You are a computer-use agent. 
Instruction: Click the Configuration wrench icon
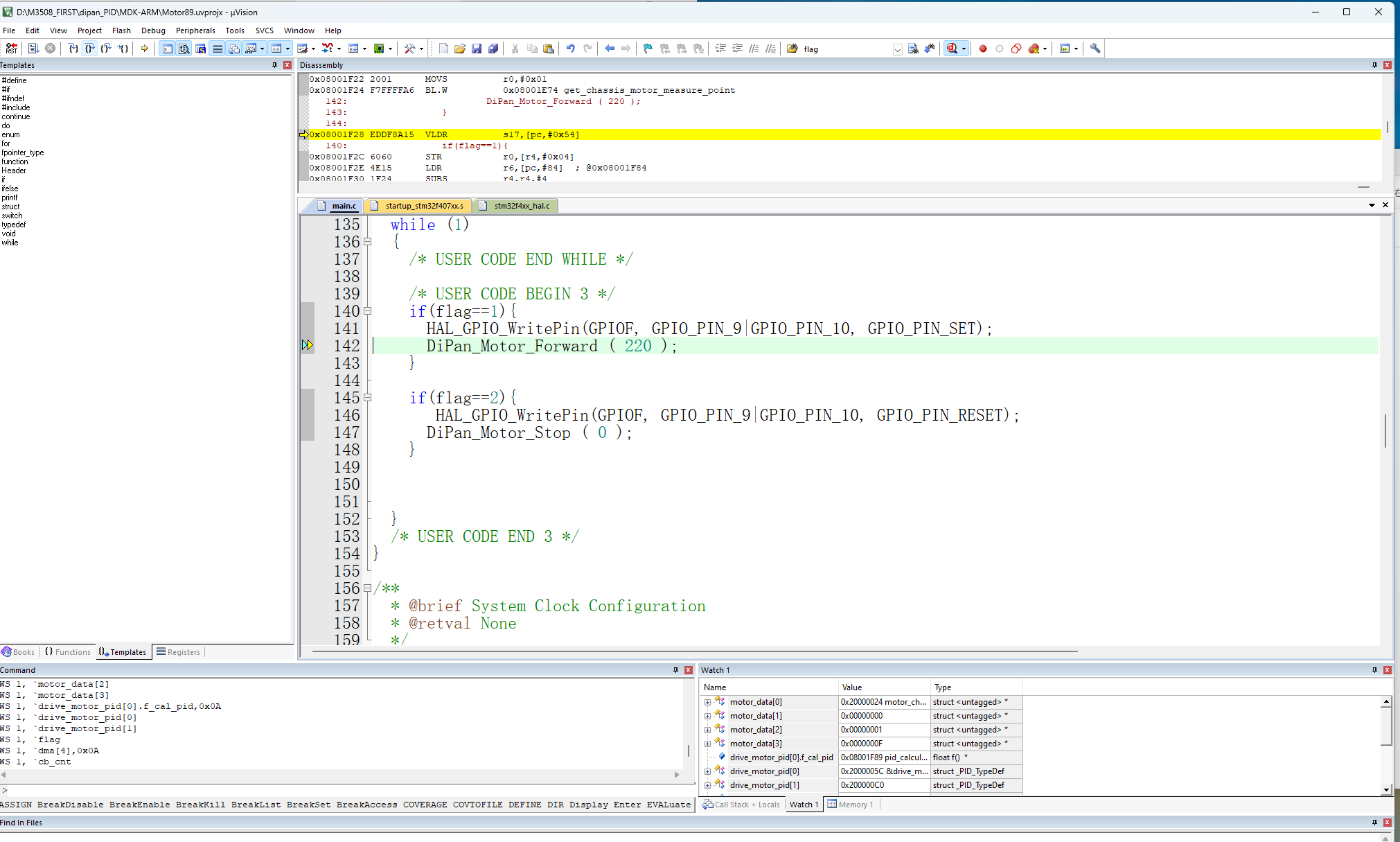pos(1095,49)
